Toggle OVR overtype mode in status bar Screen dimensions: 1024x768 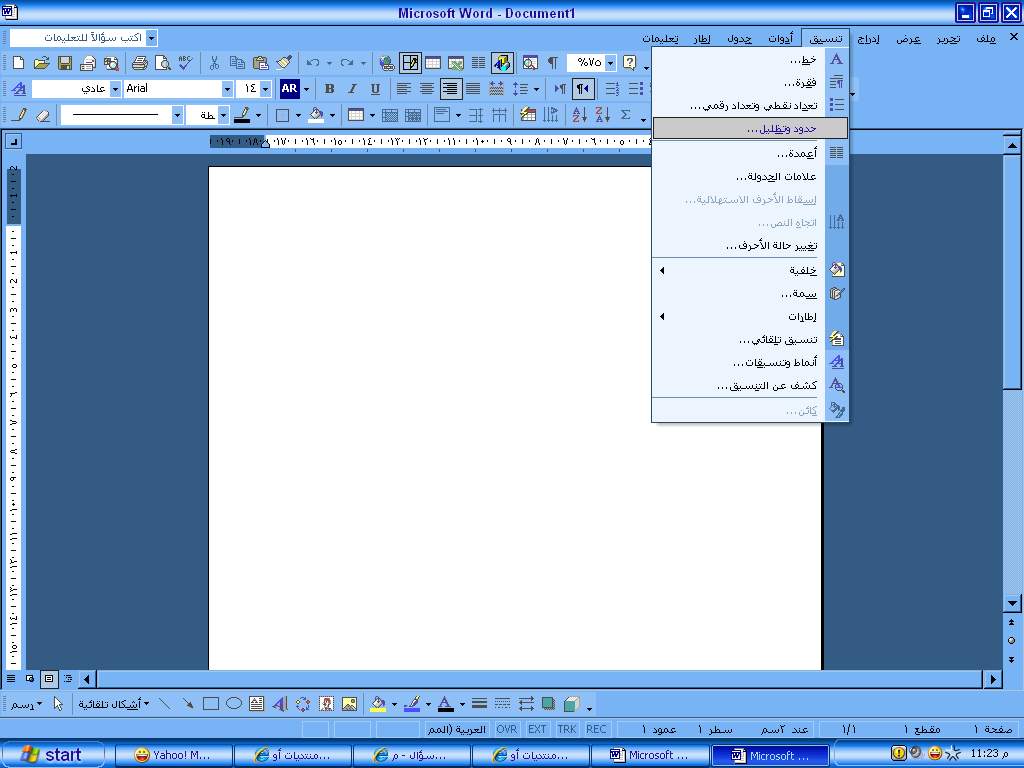click(507, 729)
